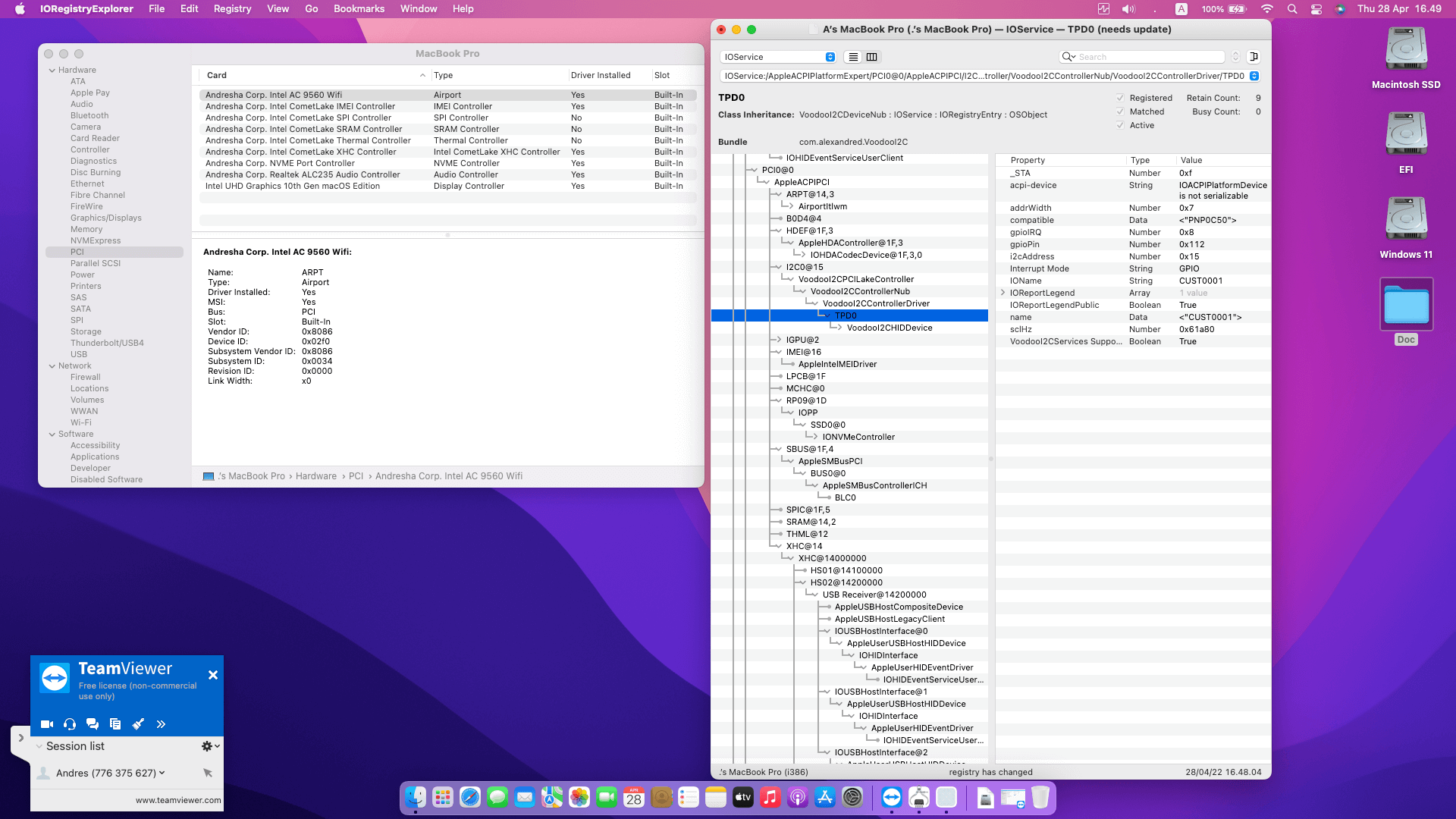1456x819 pixels.
Task: Open the IOService plane dropdown
Action: pos(778,57)
